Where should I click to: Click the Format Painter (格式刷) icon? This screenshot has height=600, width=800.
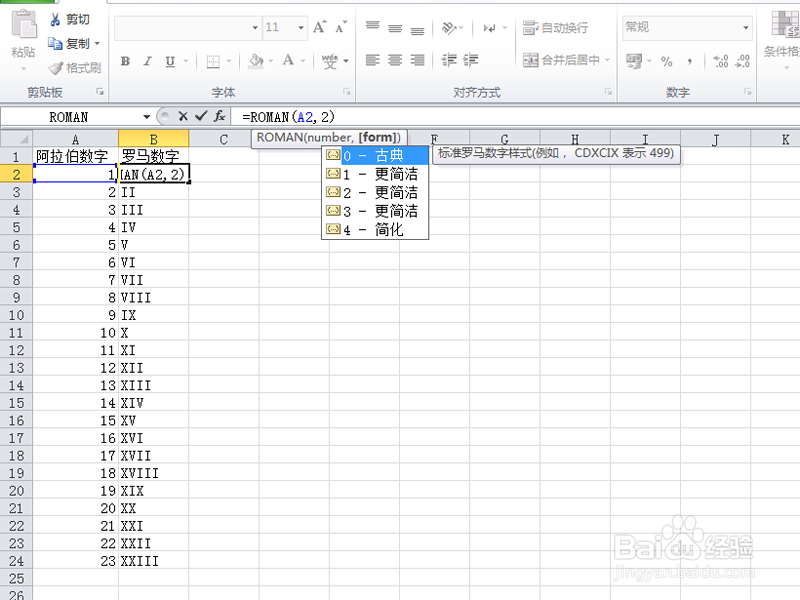pos(55,68)
